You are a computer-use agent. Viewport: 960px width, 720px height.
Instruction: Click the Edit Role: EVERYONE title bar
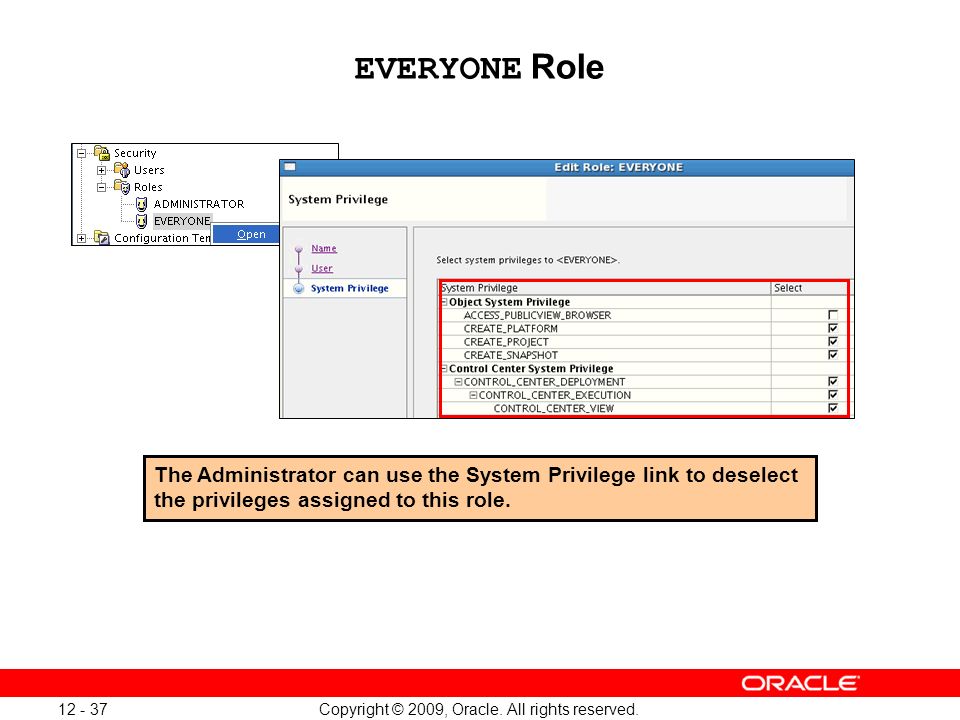point(567,168)
